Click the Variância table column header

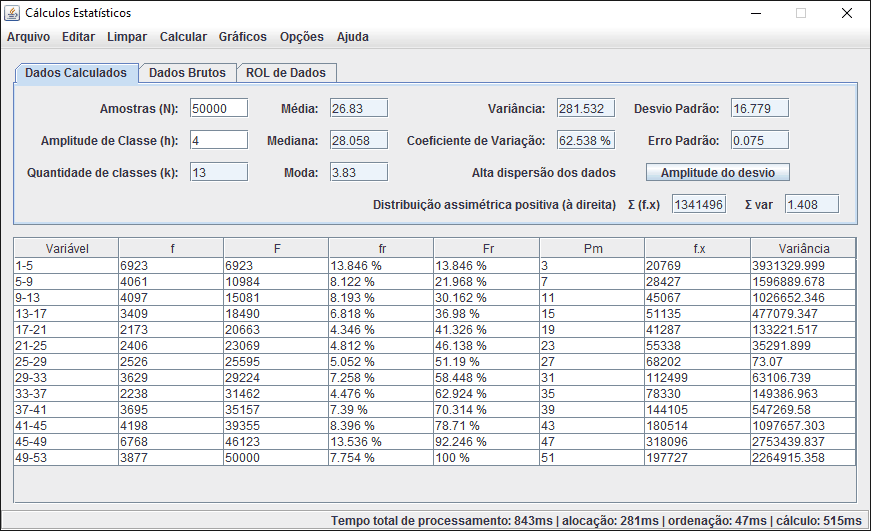click(803, 248)
